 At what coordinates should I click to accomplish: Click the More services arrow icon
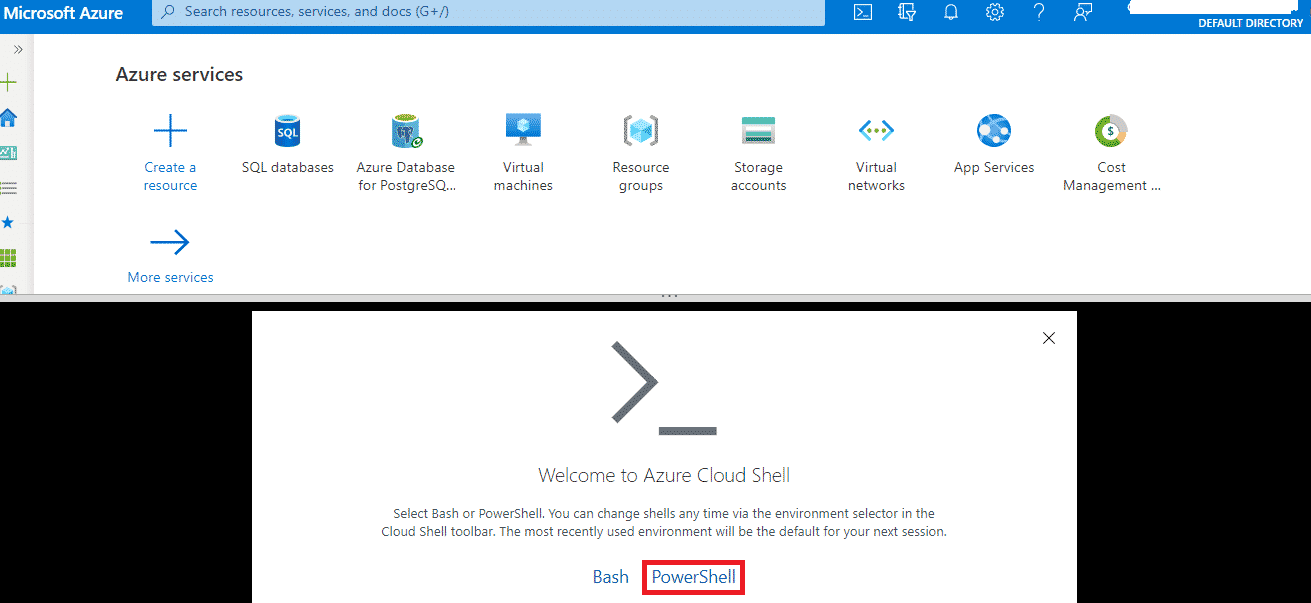pyautogui.click(x=170, y=242)
